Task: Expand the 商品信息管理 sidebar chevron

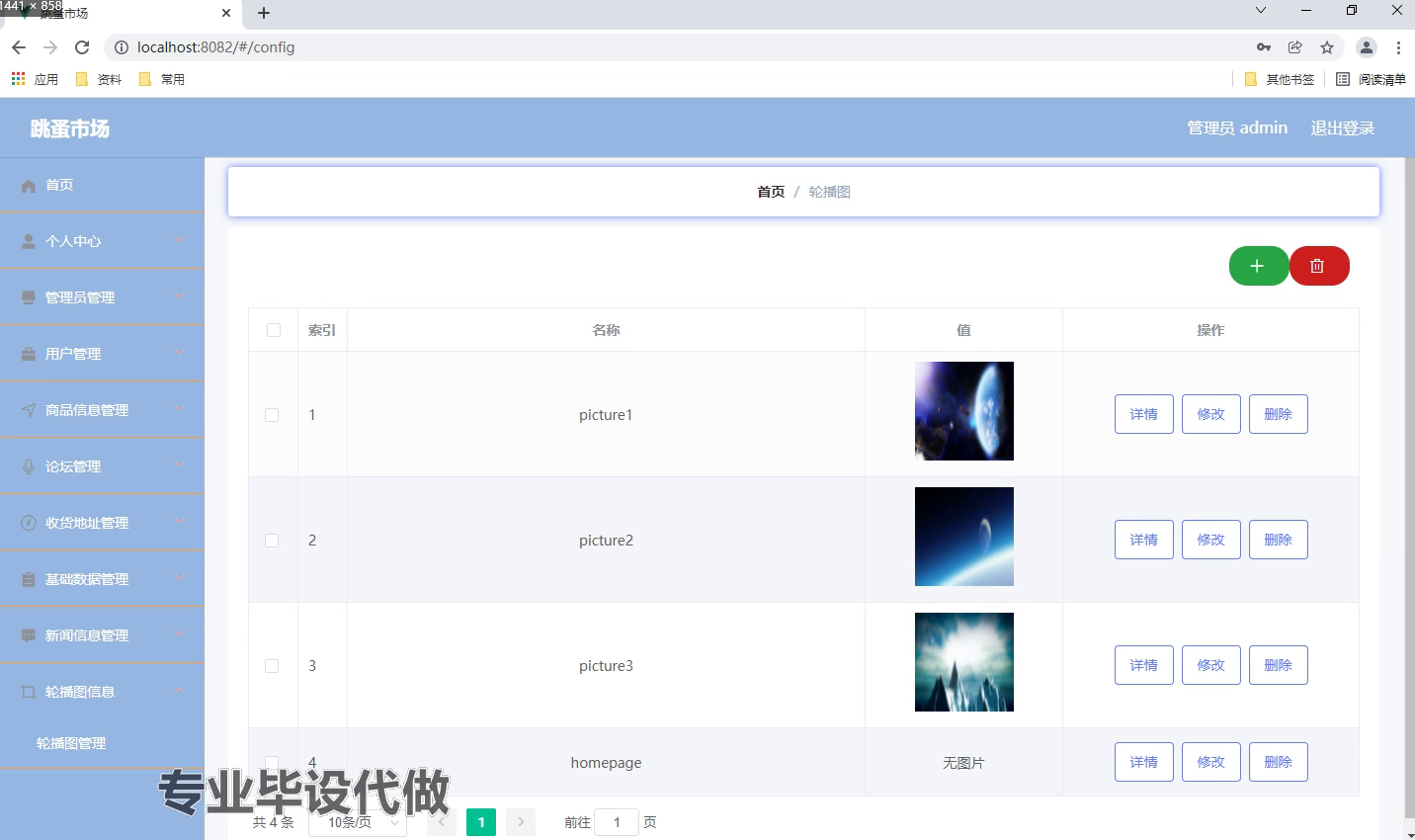Action: click(x=179, y=409)
